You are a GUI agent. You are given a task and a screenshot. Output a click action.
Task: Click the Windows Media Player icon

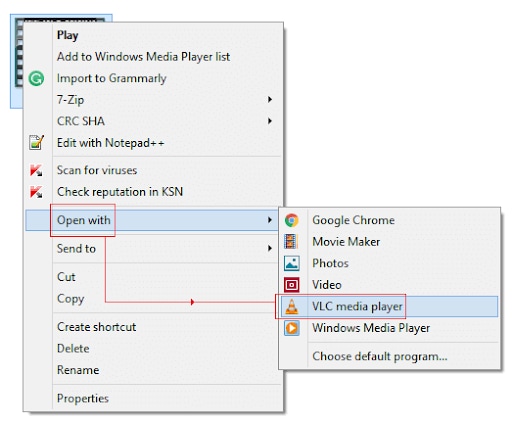(292, 328)
